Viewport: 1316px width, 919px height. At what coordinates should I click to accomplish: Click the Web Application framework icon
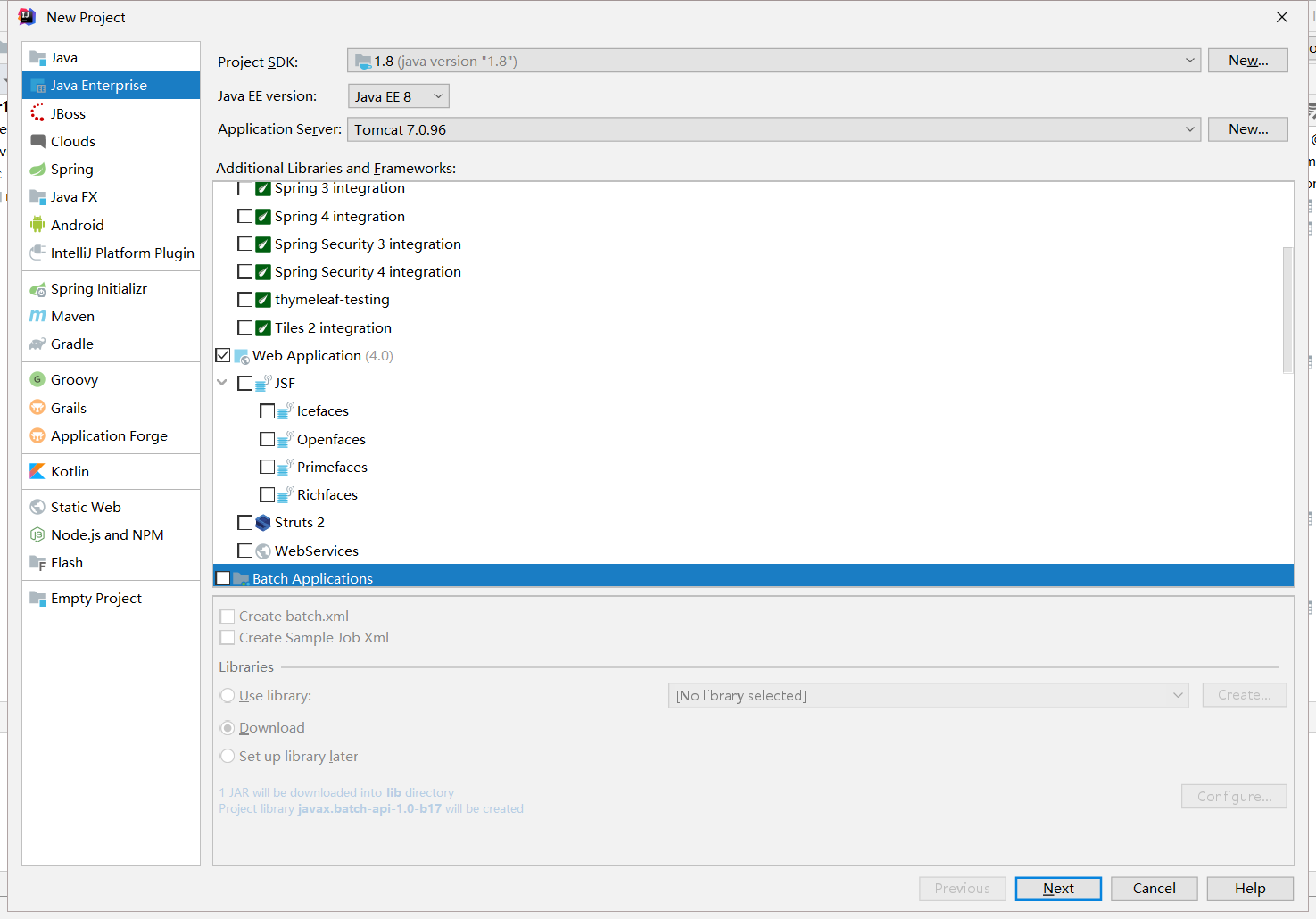242,356
